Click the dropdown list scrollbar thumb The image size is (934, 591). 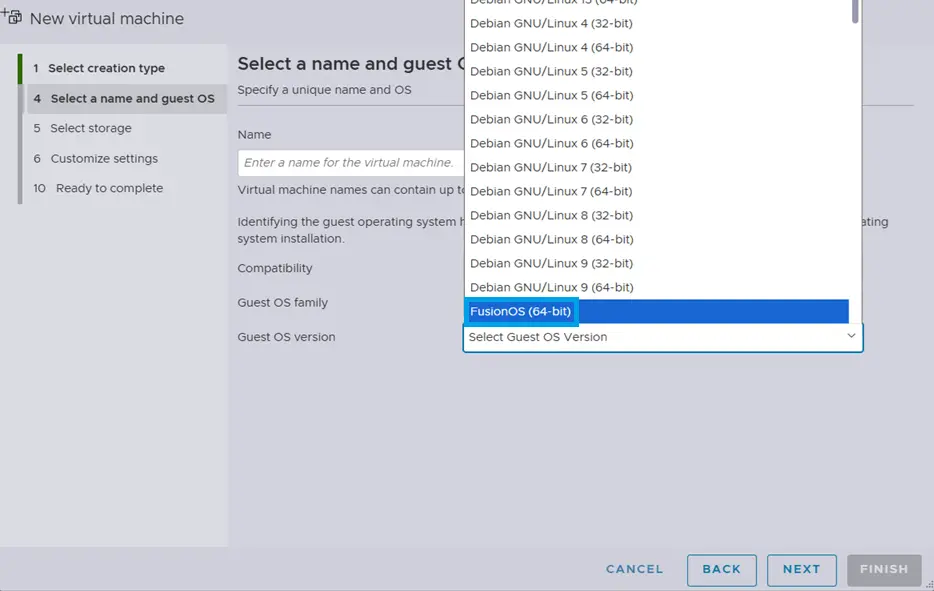tap(855, 11)
